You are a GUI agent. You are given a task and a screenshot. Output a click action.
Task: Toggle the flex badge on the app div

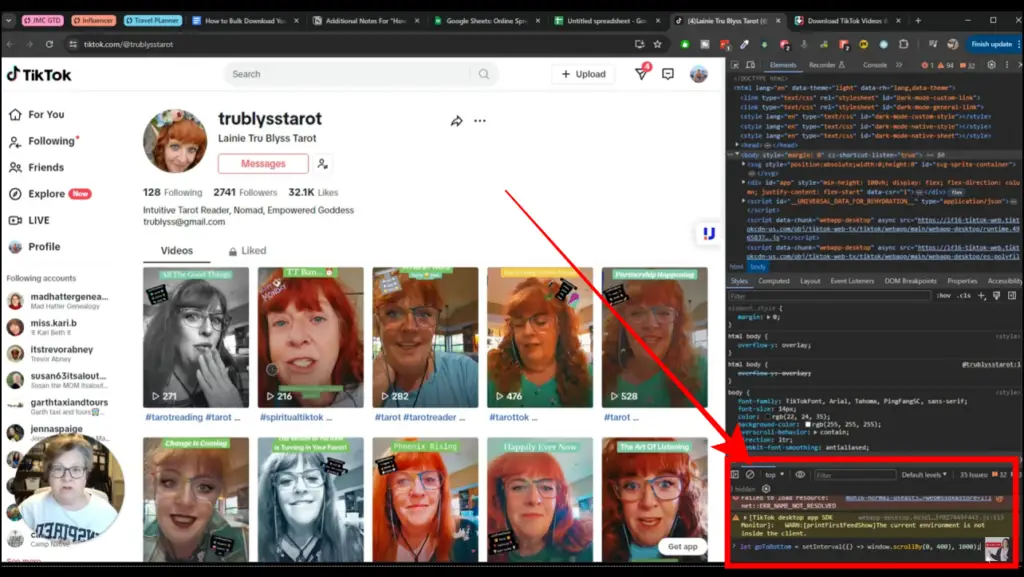click(957, 193)
